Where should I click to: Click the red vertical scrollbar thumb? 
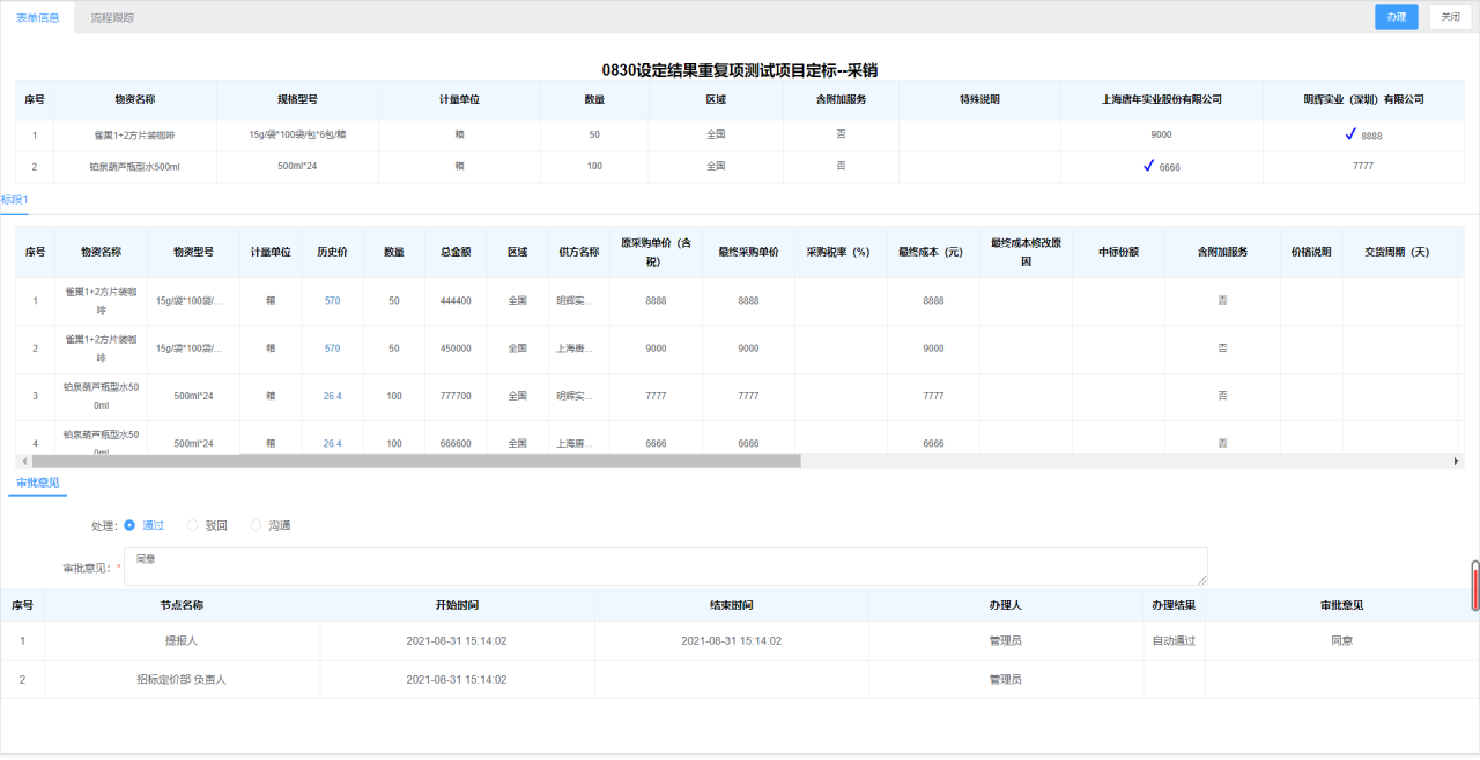(x=1475, y=585)
